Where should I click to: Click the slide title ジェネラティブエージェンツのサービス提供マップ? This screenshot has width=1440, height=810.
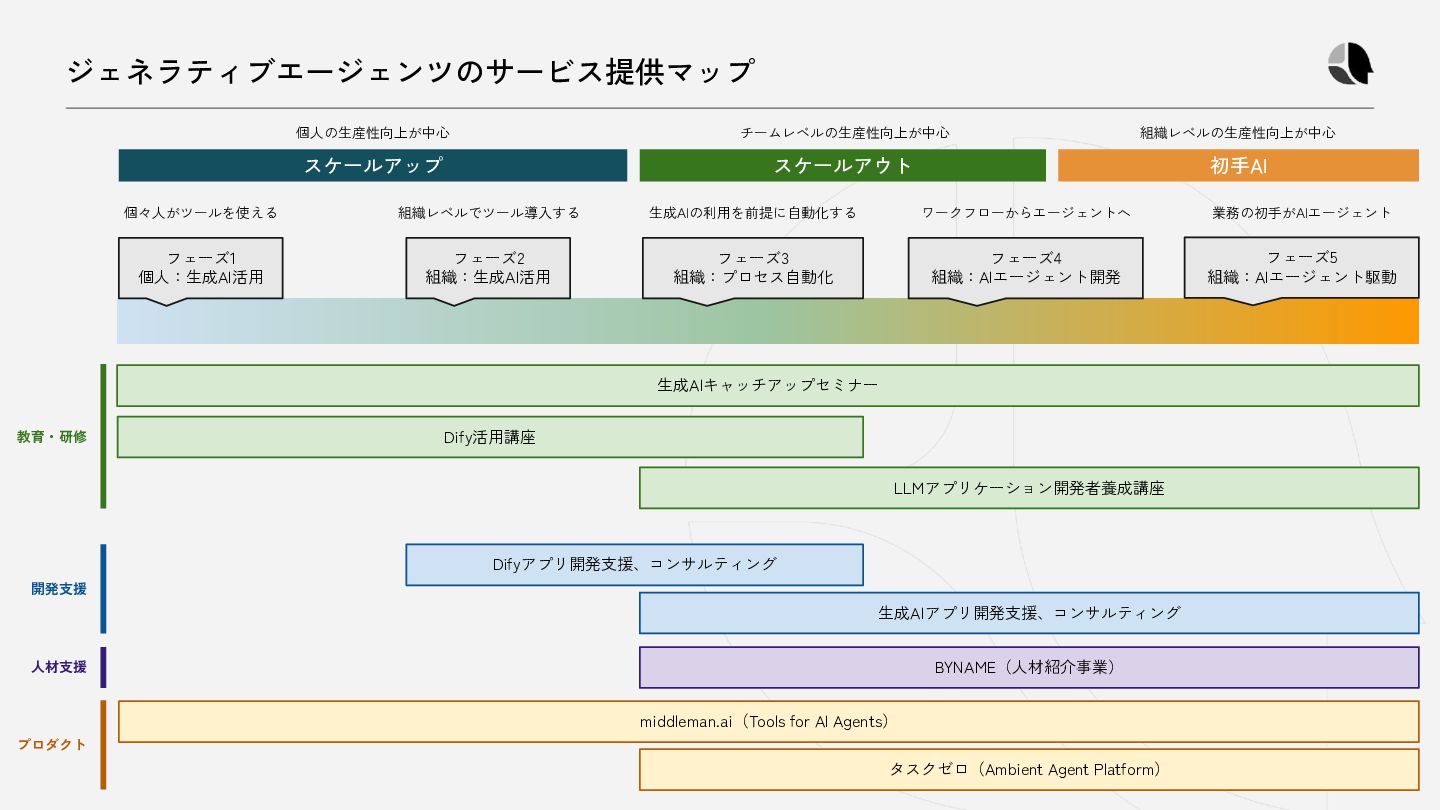(x=410, y=72)
